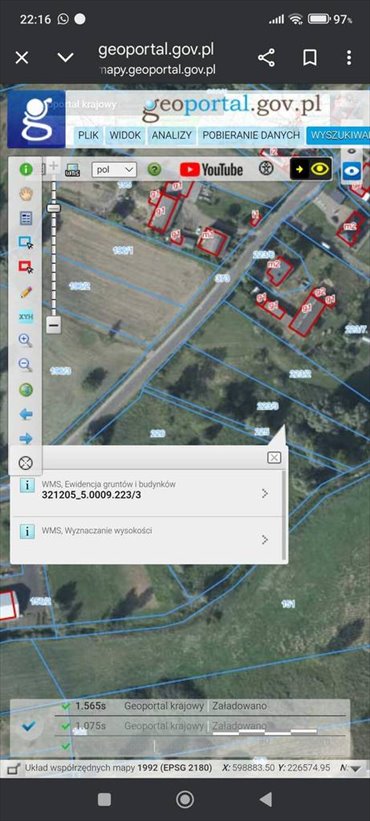This screenshot has width=370, height=821.
Task: Toggle the blue eye visibility button
Action: tap(352, 171)
